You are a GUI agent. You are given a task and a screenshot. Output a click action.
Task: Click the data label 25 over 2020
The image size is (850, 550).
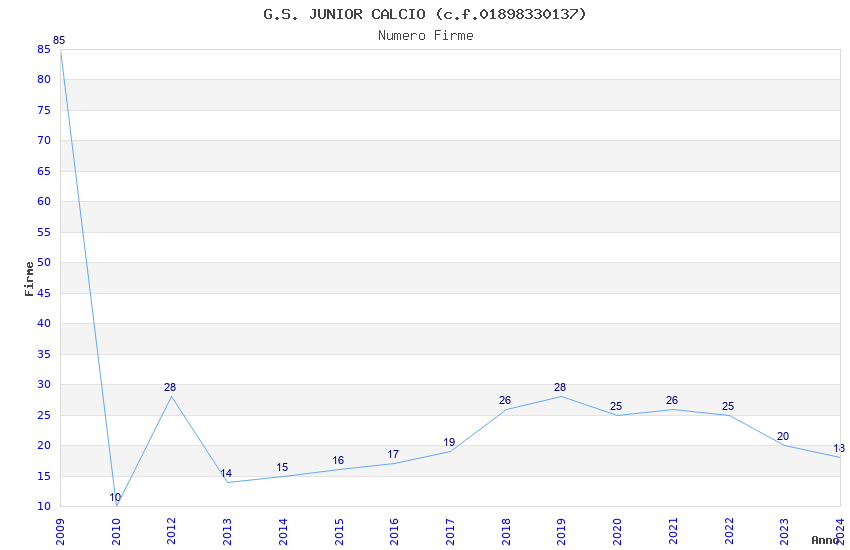tap(616, 406)
